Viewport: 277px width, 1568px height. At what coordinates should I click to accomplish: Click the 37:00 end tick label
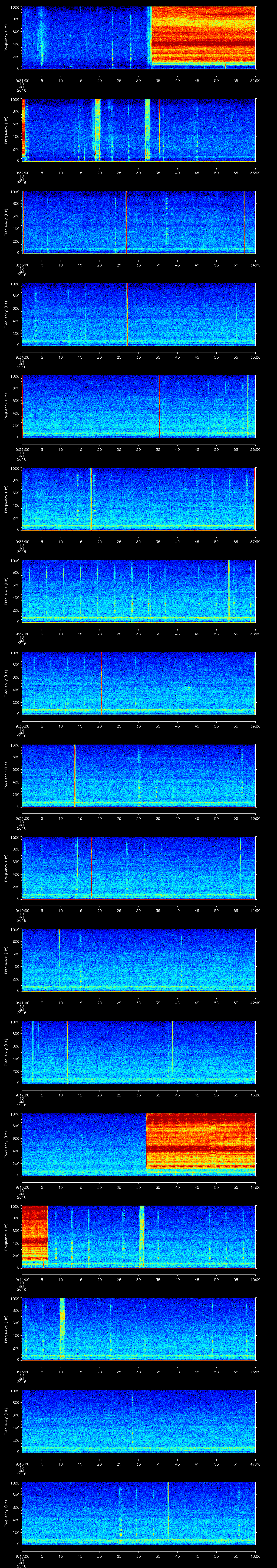tap(255, 542)
